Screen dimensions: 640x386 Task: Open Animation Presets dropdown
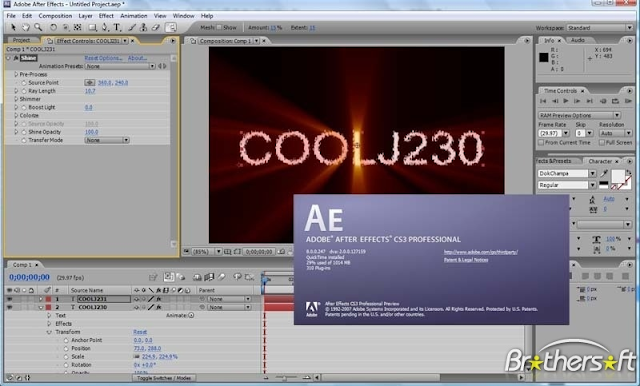[120, 66]
